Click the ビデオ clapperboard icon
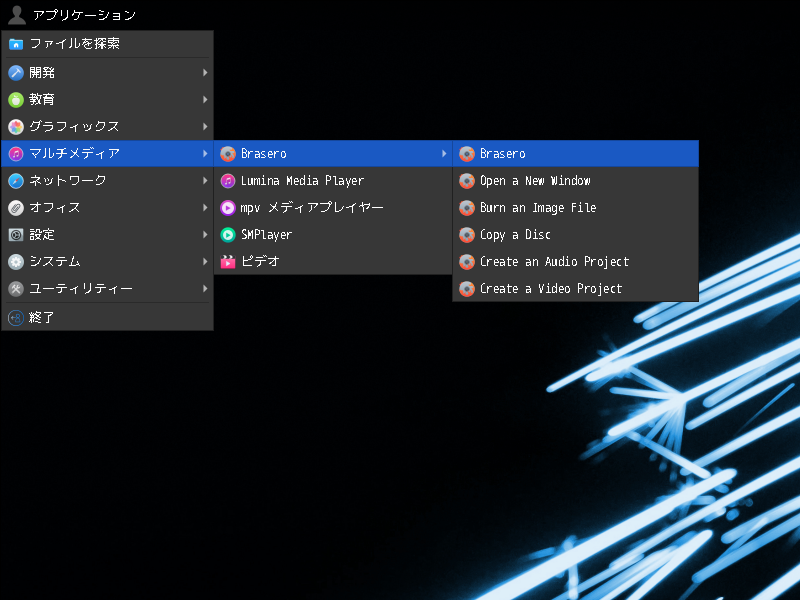The image size is (800, 600). [228, 262]
